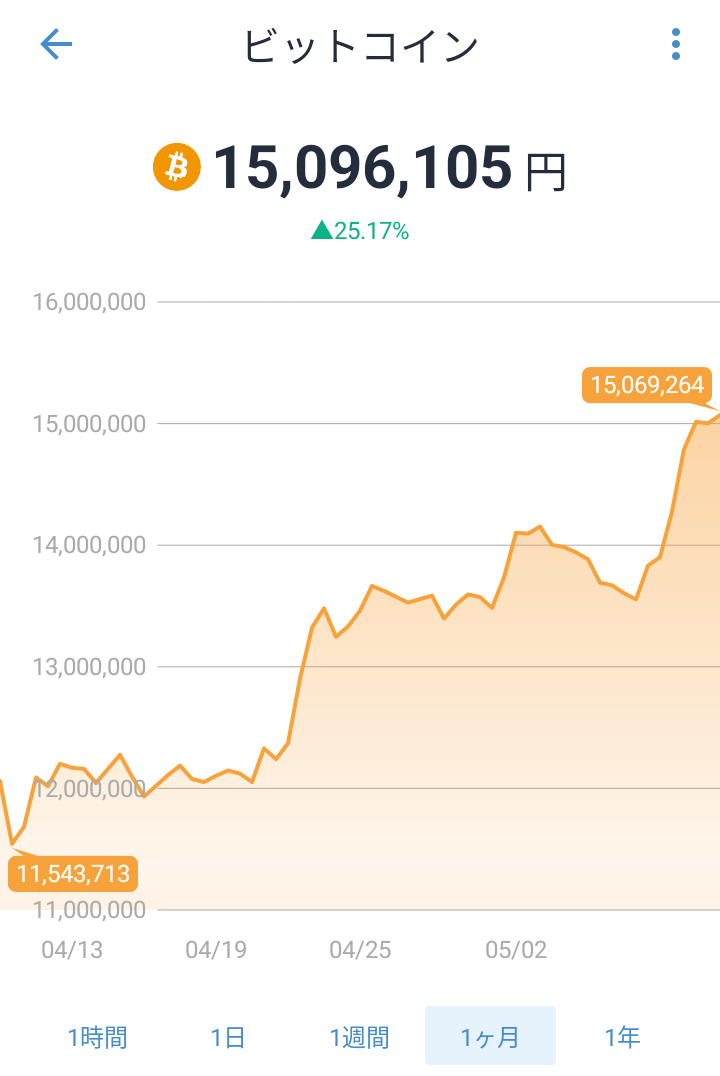Tap the 04/19 date axis label
Viewport: 720px width, 1076px height.
tap(216, 950)
